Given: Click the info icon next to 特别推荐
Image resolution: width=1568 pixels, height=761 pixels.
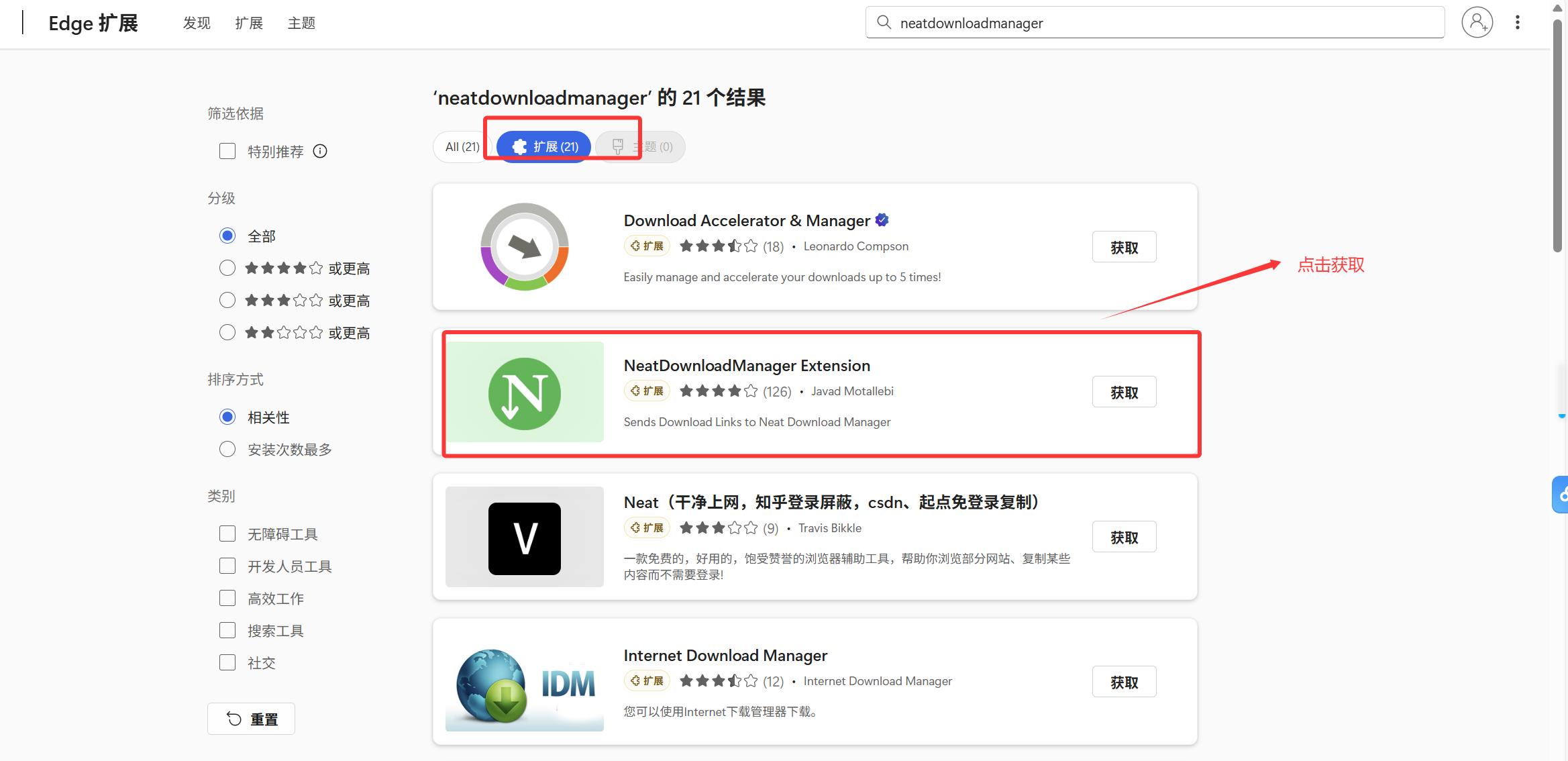Looking at the screenshot, I should [320, 151].
